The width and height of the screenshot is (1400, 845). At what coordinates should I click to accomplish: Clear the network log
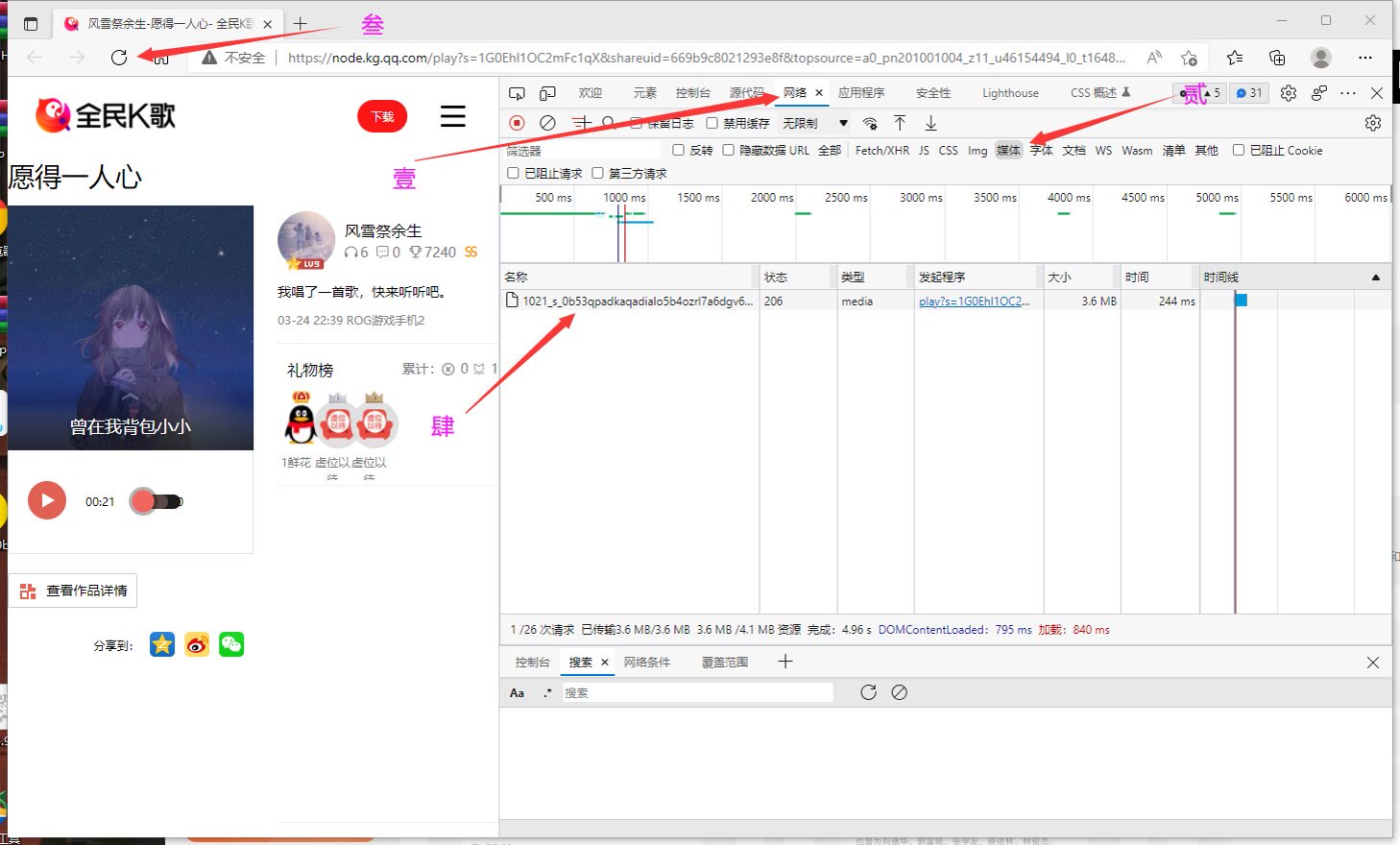(x=547, y=123)
